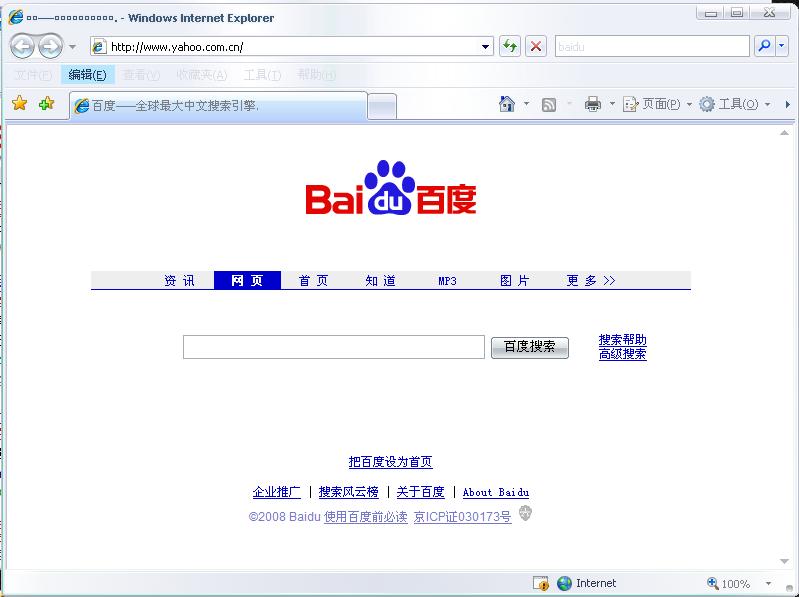Expand command bar overflow chevron
Image resolution: width=799 pixels, height=597 pixels.
click(x=787, y=104)
